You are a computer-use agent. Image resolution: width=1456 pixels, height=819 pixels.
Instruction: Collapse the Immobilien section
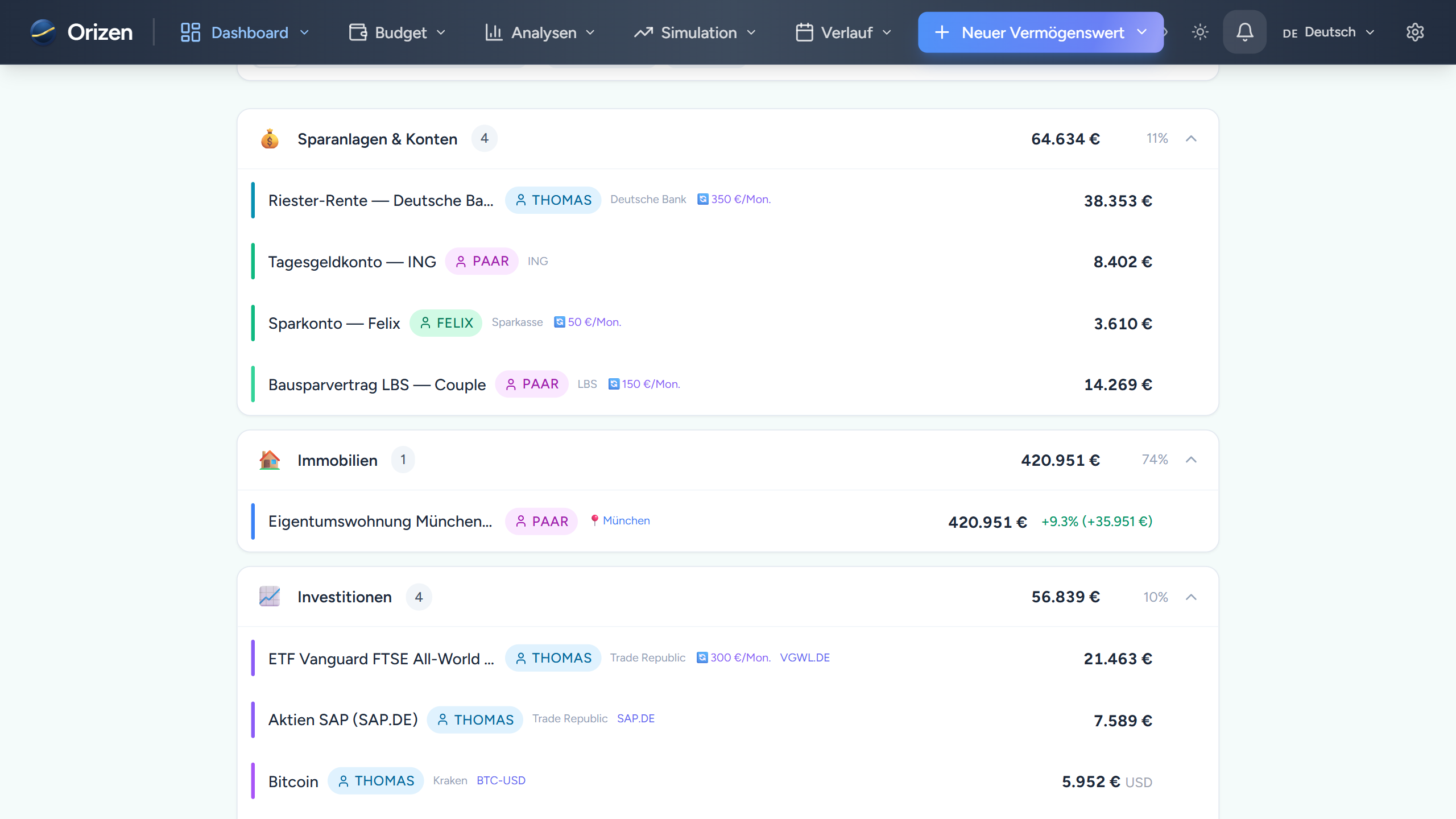1191,460
